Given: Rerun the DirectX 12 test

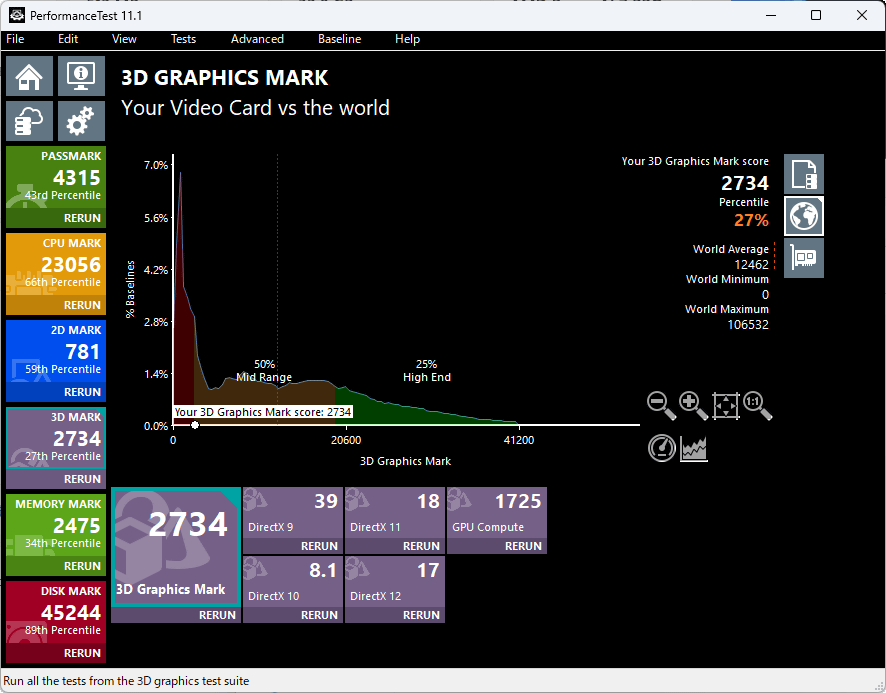Looking at the screenshot, I should [421, 615].
